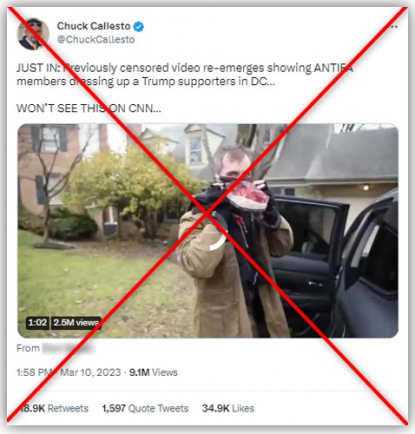
Task: Show the 34.9K Likes list
Action: pos(228,408)
